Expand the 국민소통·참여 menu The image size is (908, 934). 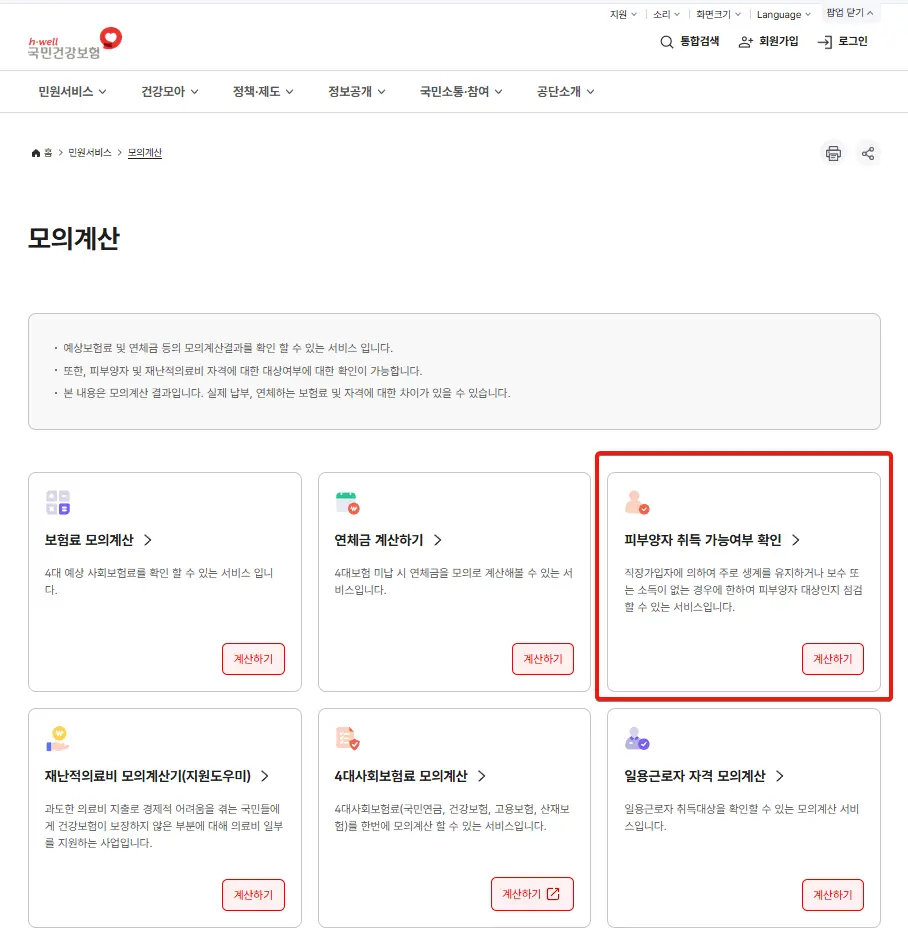(460, 91)
